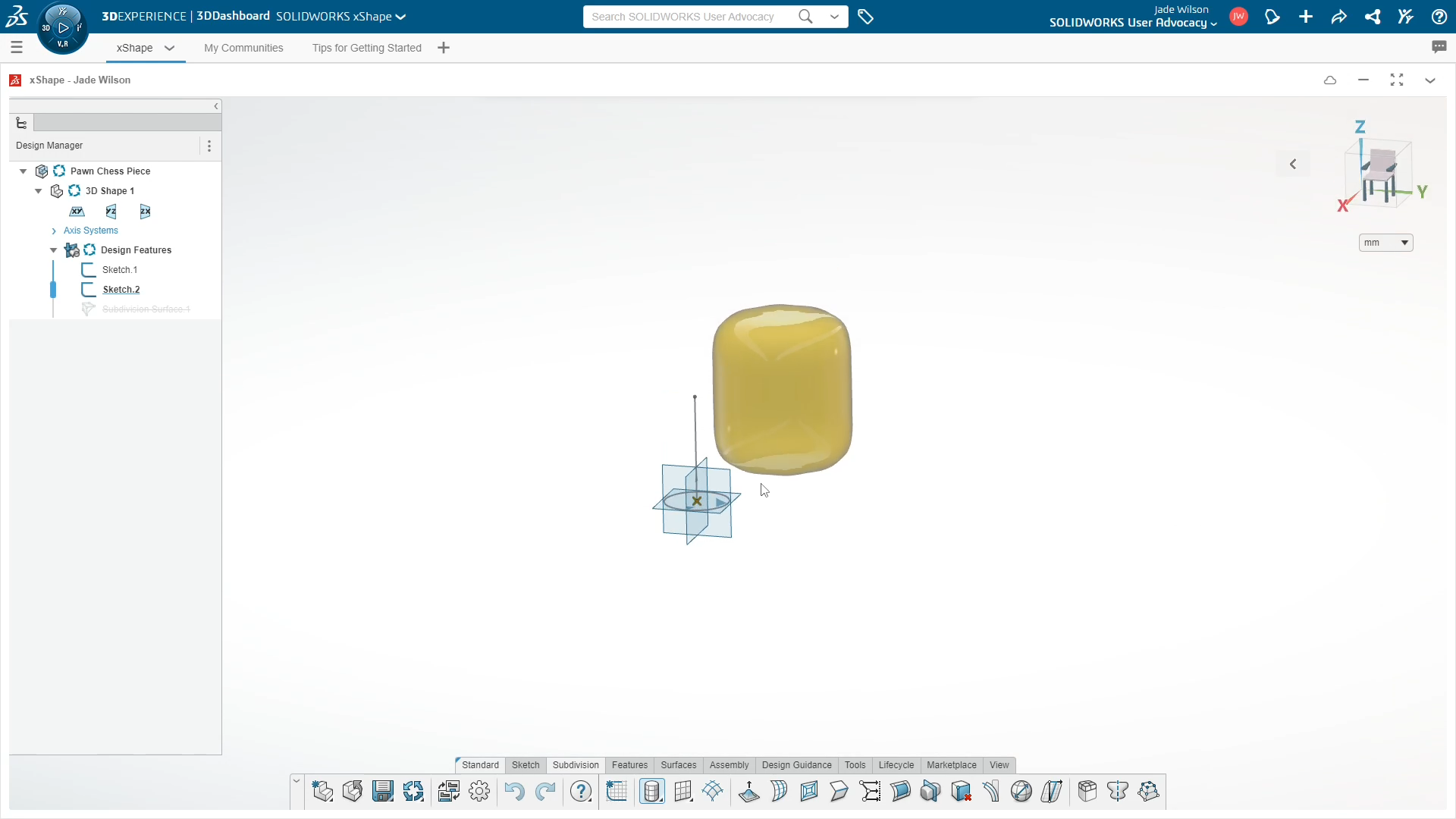Open xShape app dropdown menu
This screenshot has width=1456, height=819.
click(169, 47)
